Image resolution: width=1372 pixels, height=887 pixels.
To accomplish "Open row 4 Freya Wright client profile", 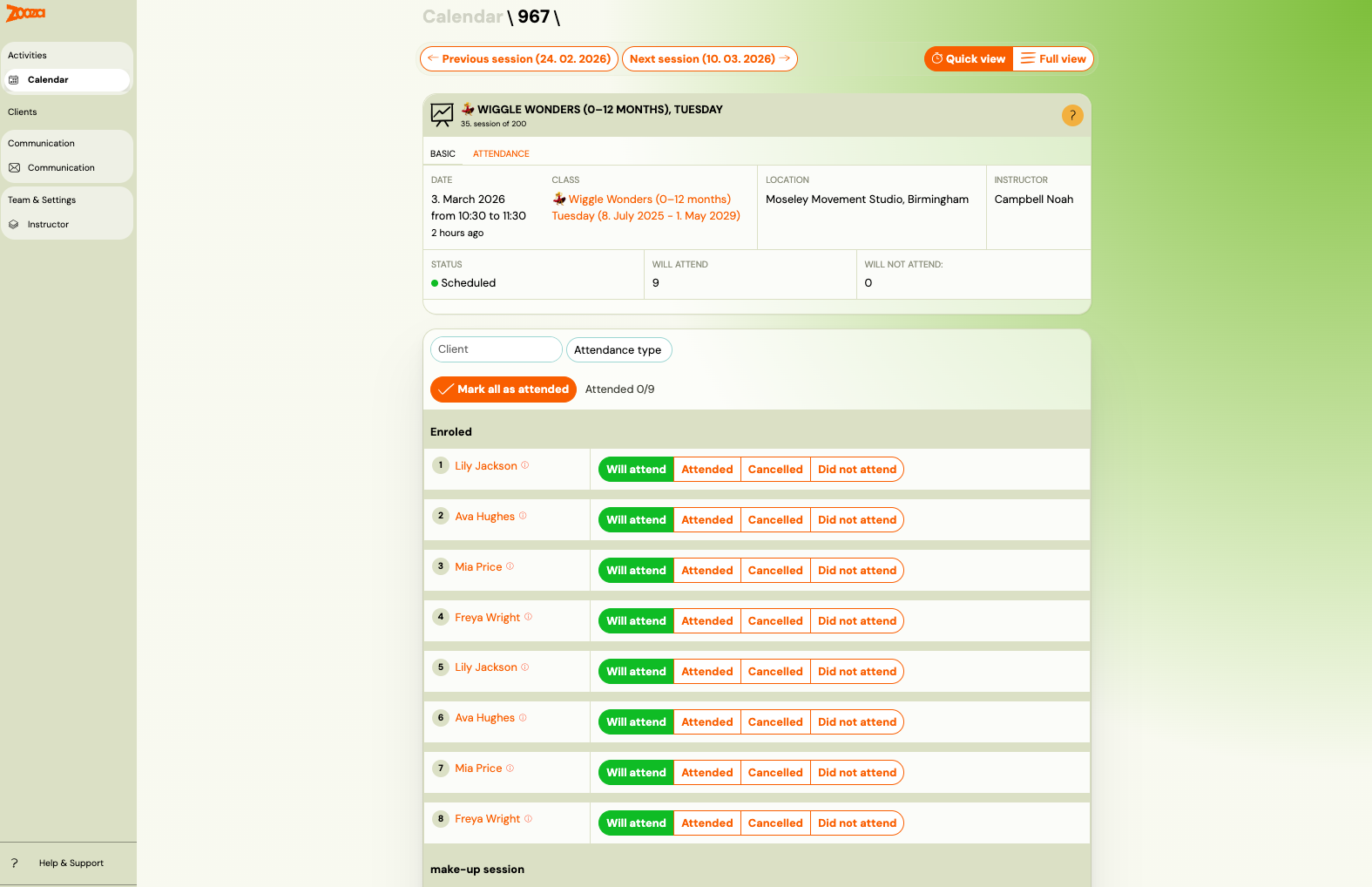I will (x=487, y=618).
